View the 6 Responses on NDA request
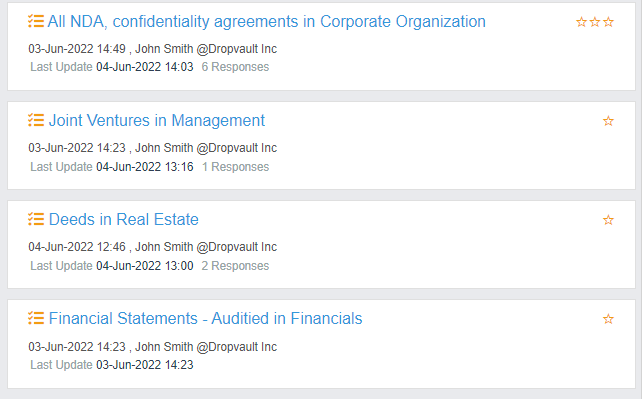Screen dimensions: 642x399 coord(235,67)
